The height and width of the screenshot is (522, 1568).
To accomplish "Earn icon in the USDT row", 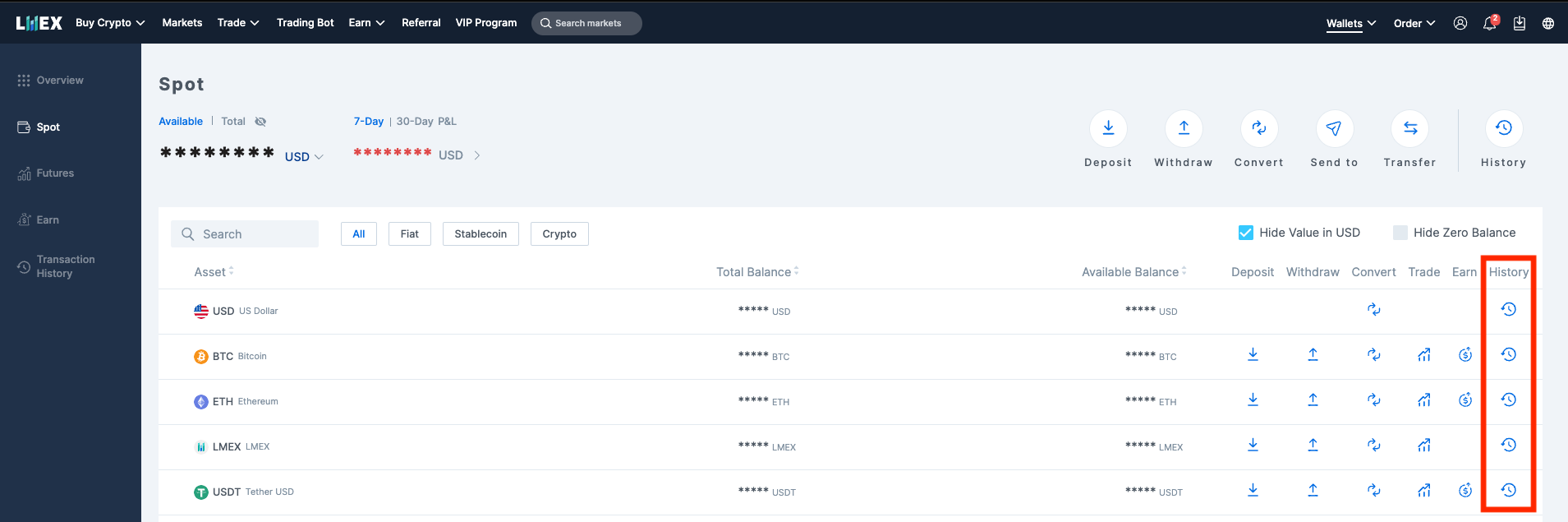I will (1465, 491).
